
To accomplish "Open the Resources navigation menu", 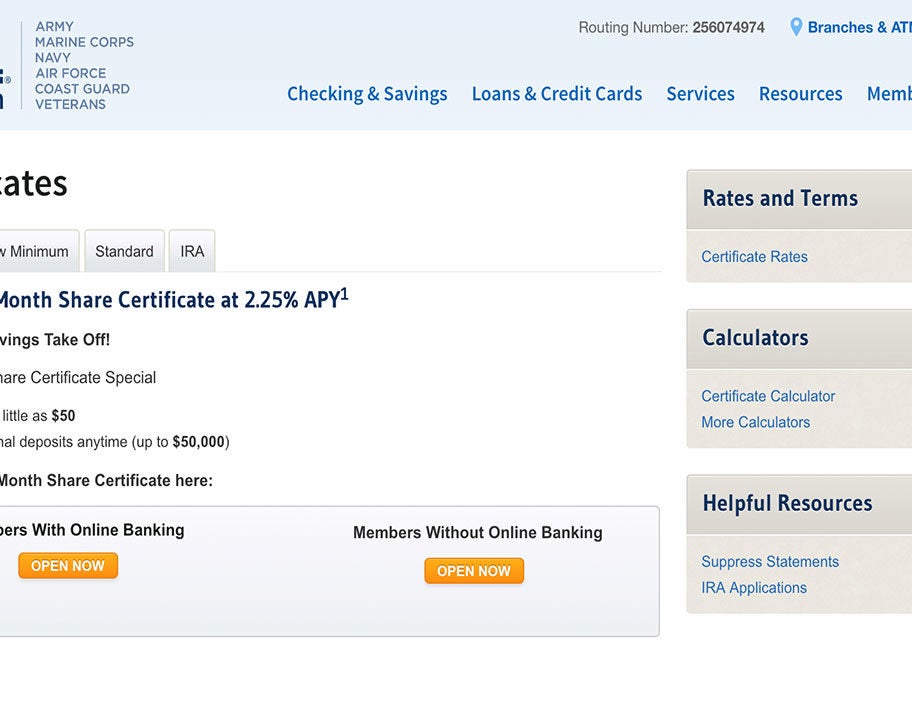I will pos(800,94).
